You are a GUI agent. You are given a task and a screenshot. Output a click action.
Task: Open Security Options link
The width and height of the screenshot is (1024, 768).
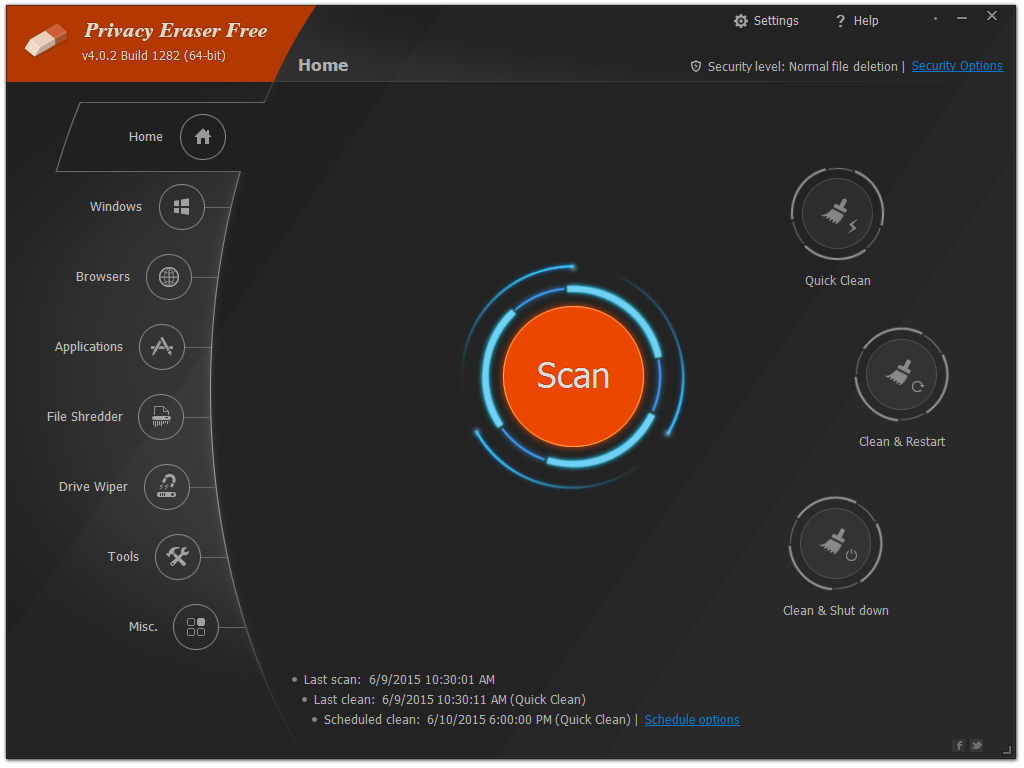click(957, 65)
